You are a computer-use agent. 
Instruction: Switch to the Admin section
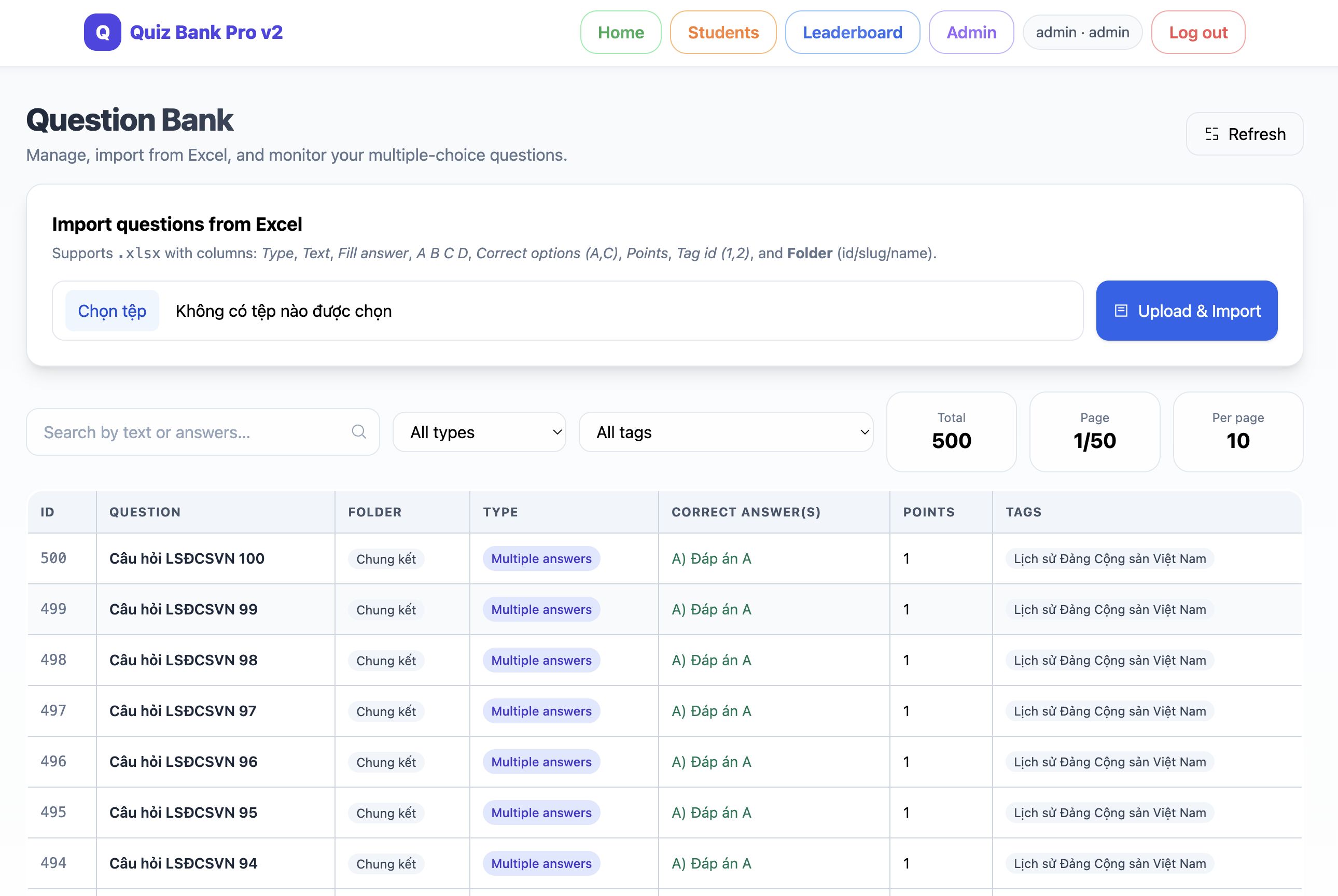pos(970,33)
